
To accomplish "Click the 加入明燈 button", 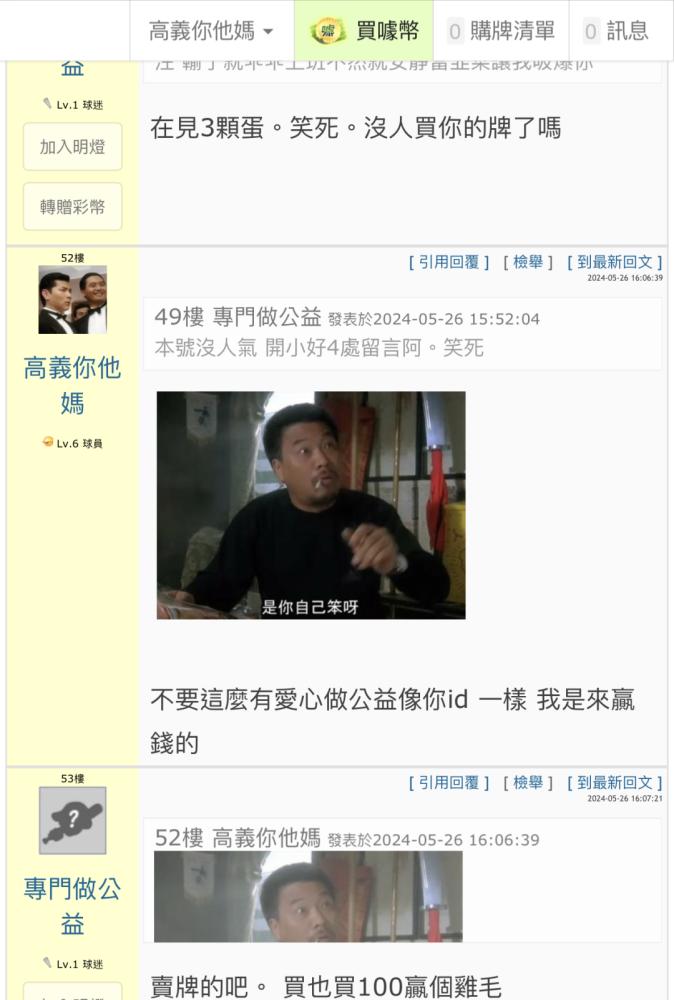I will click(x=73, y=147).
